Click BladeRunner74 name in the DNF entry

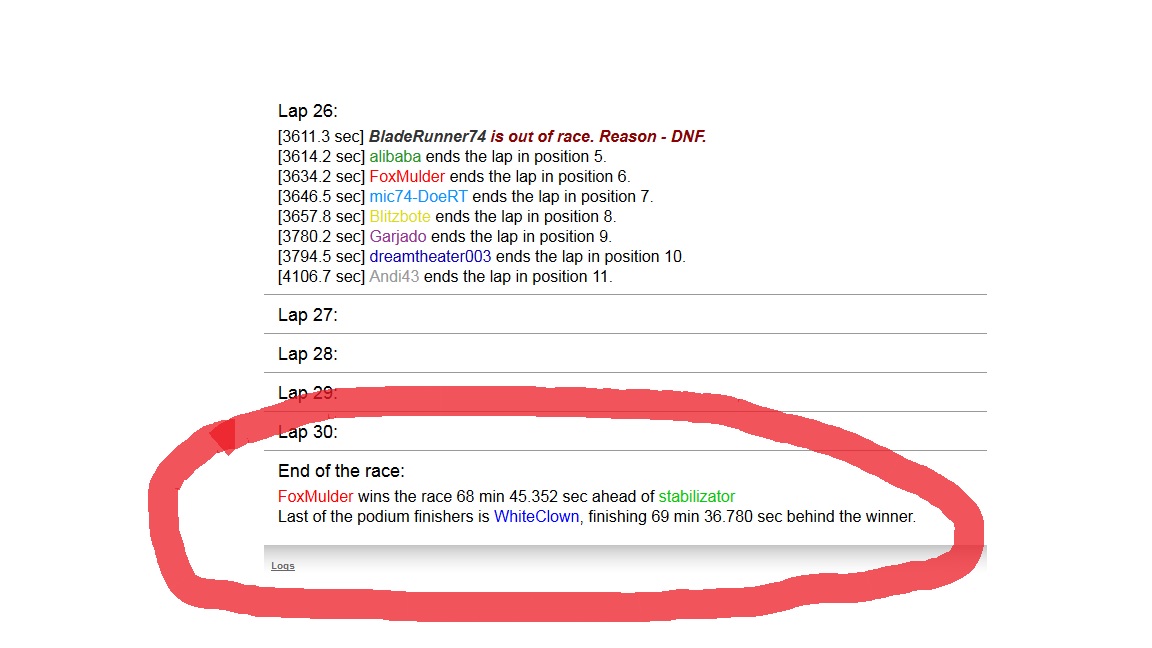[427, 136]
